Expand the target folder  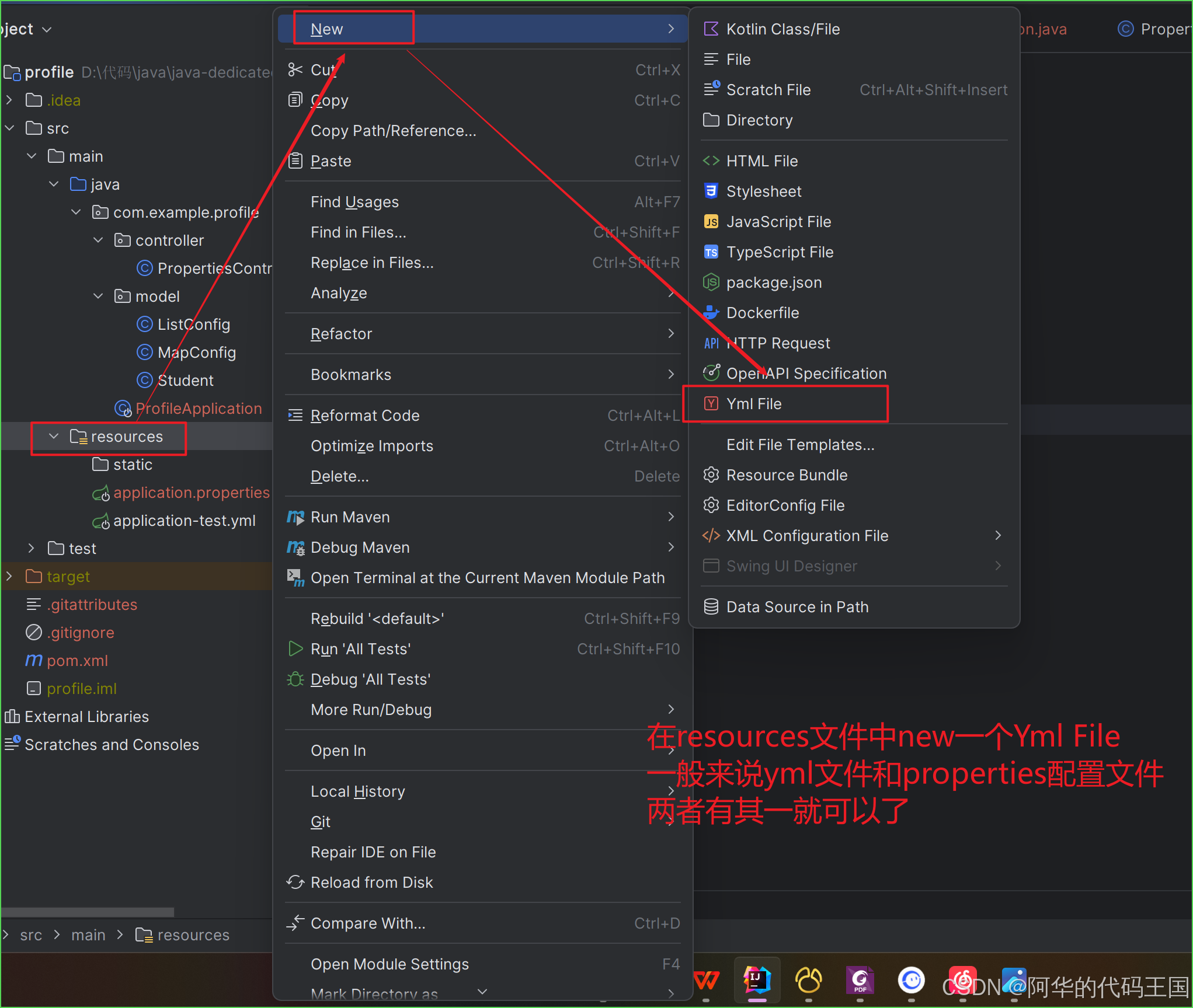(9, 577)
